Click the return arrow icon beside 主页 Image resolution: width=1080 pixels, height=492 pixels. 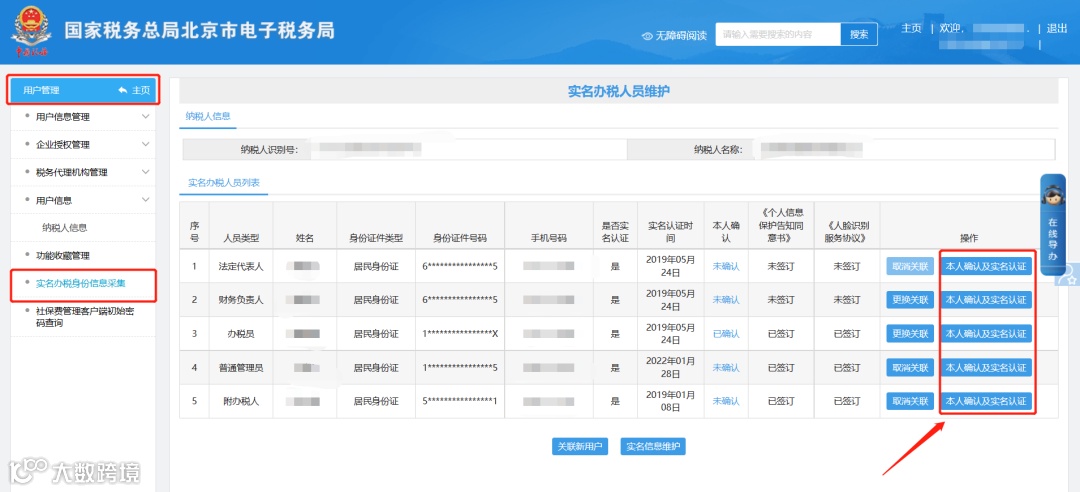tap(123, 90)
